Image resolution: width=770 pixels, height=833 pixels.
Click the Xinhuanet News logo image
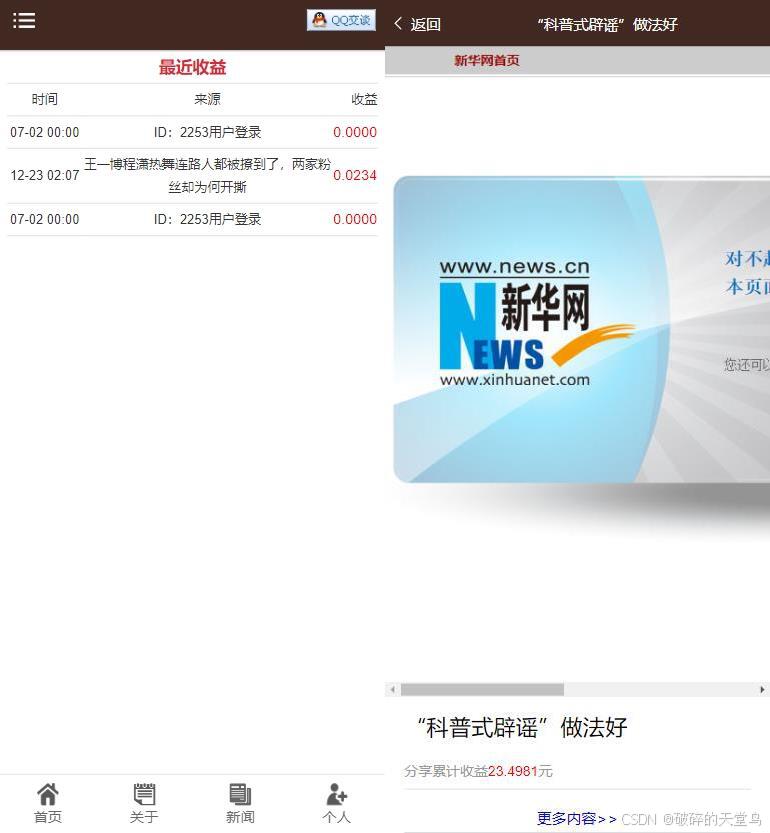coord(537,322)
